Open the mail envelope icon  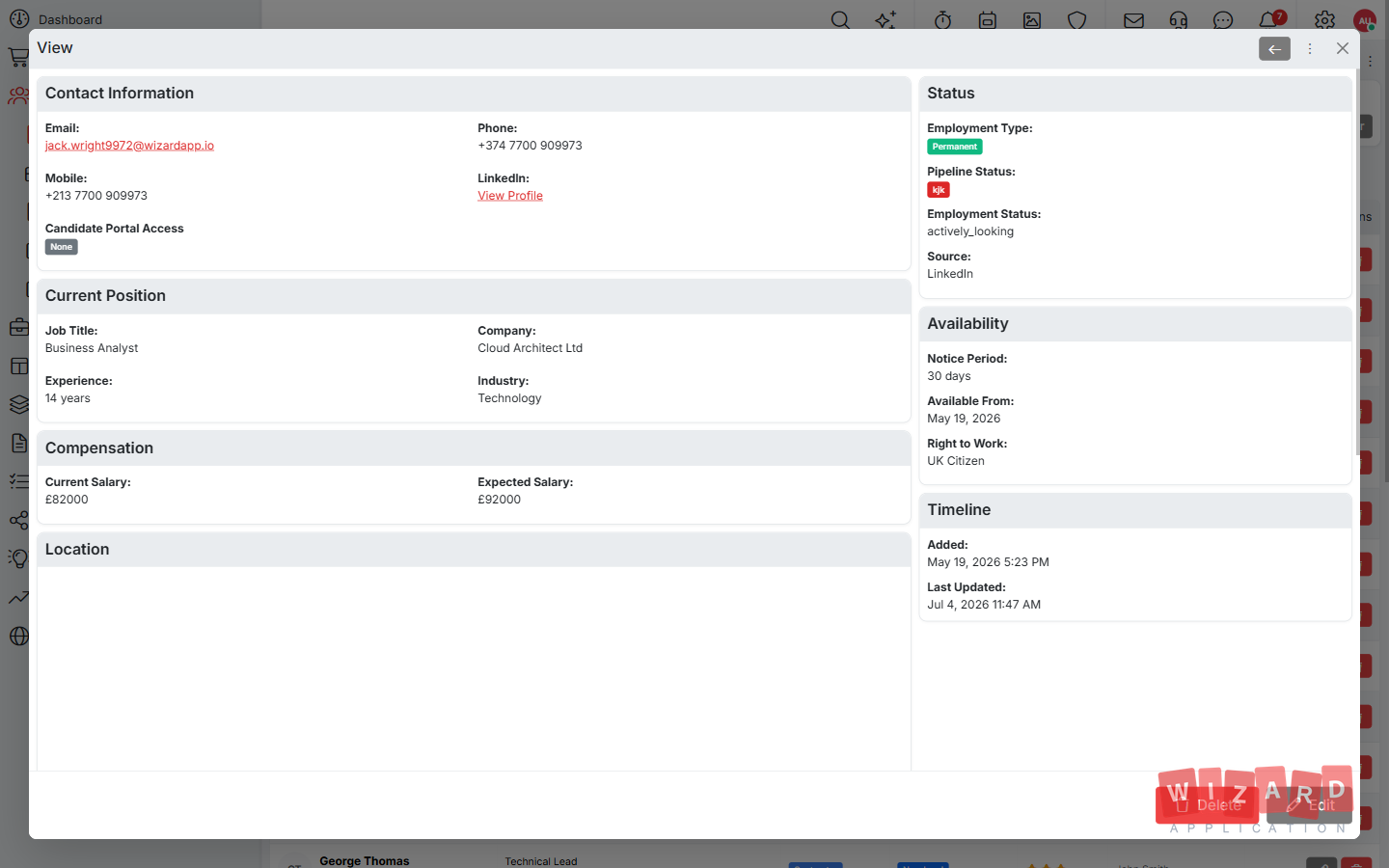tap(1134, 19)
